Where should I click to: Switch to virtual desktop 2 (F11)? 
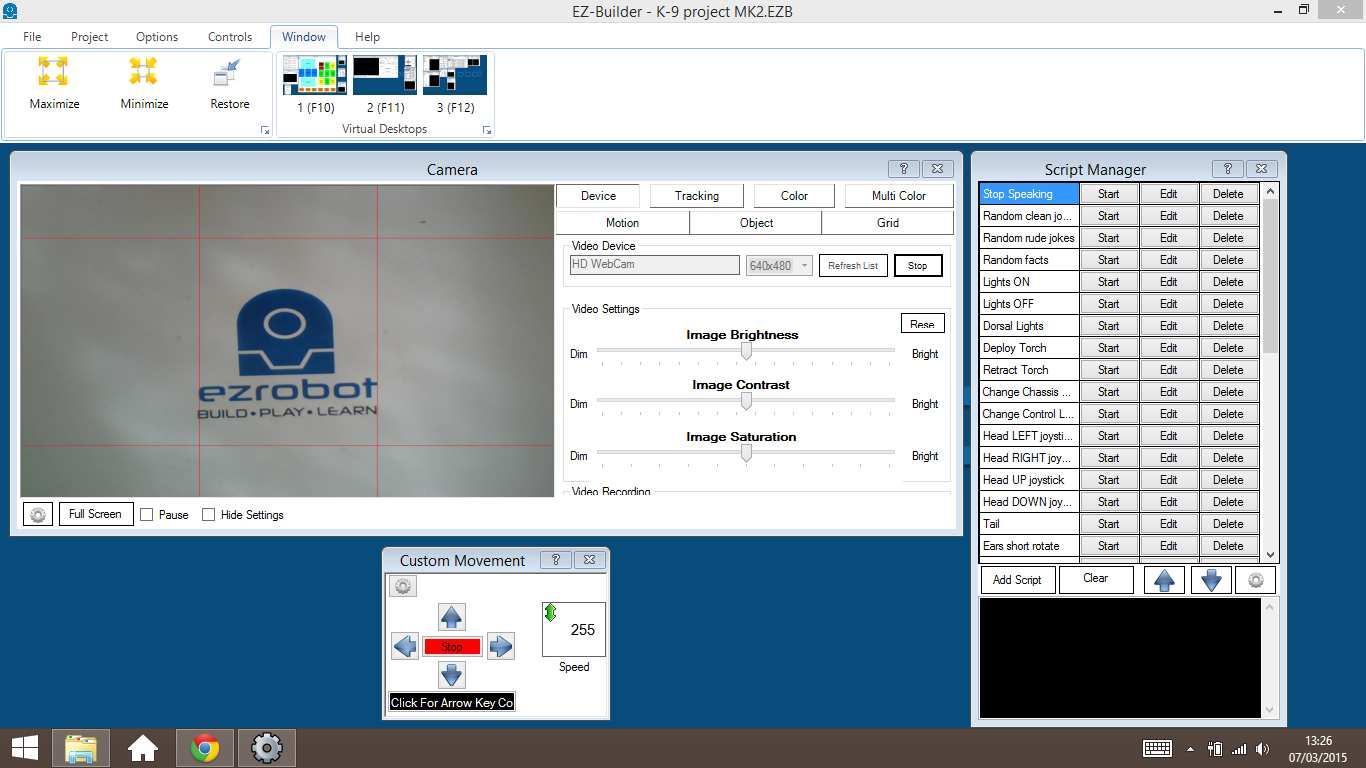384,74
